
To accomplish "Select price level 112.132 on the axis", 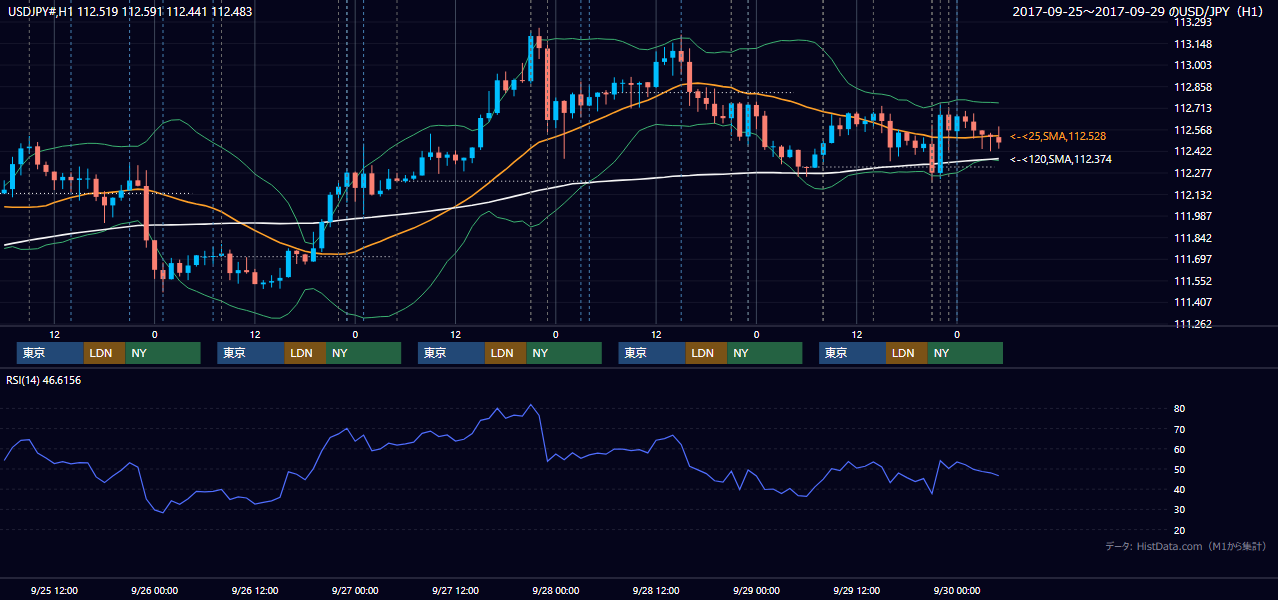I will [x=1192, y=195].
